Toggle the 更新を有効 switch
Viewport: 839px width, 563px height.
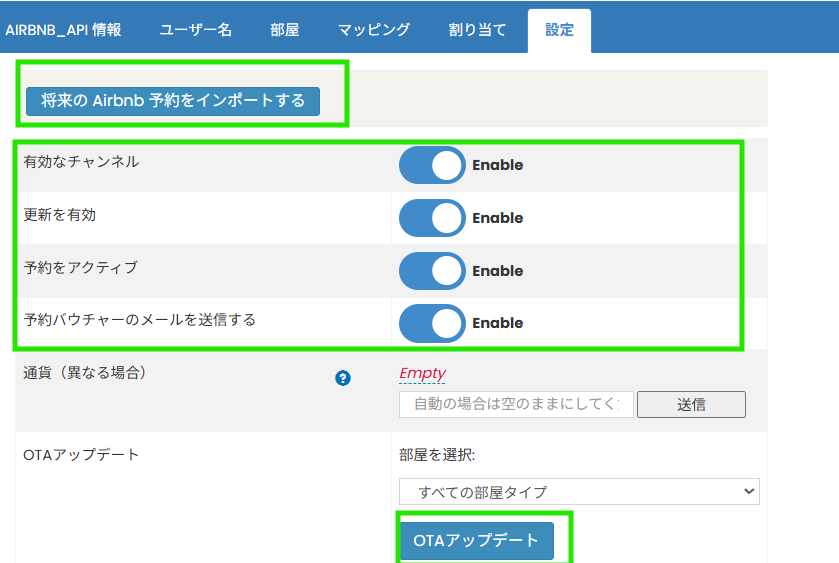pyautogui.click(x=432, y=218)
